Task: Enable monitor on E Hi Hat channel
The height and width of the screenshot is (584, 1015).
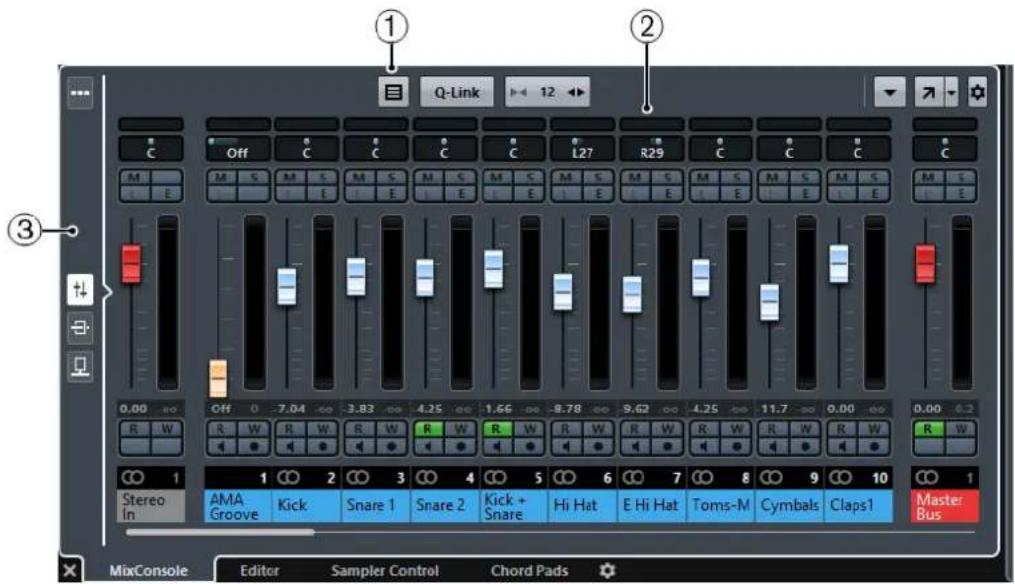Action: coord(635,446)
